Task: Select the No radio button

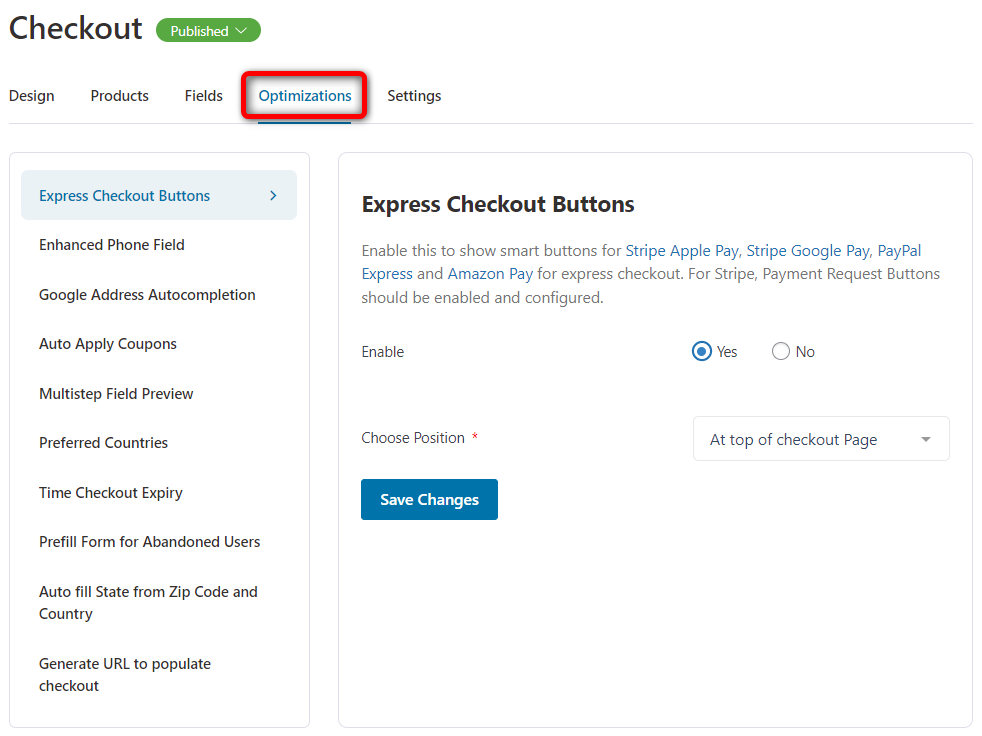Action: tap(780, 351)
